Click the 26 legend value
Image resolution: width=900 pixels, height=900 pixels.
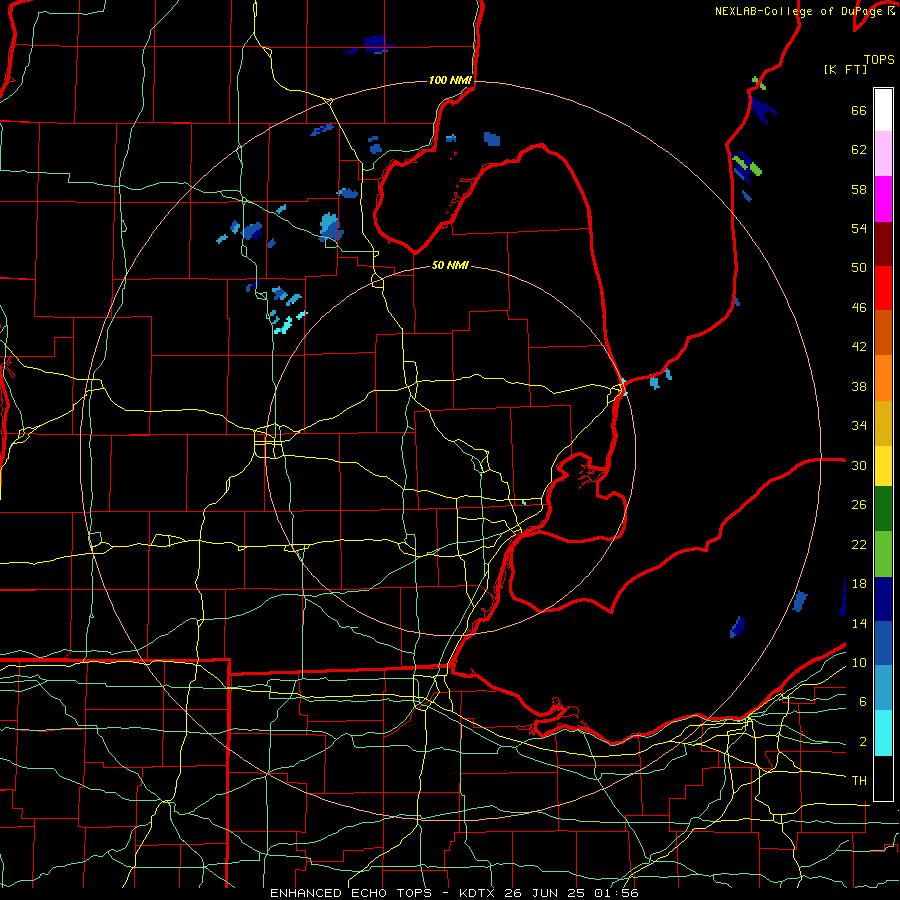click(859, 505)
